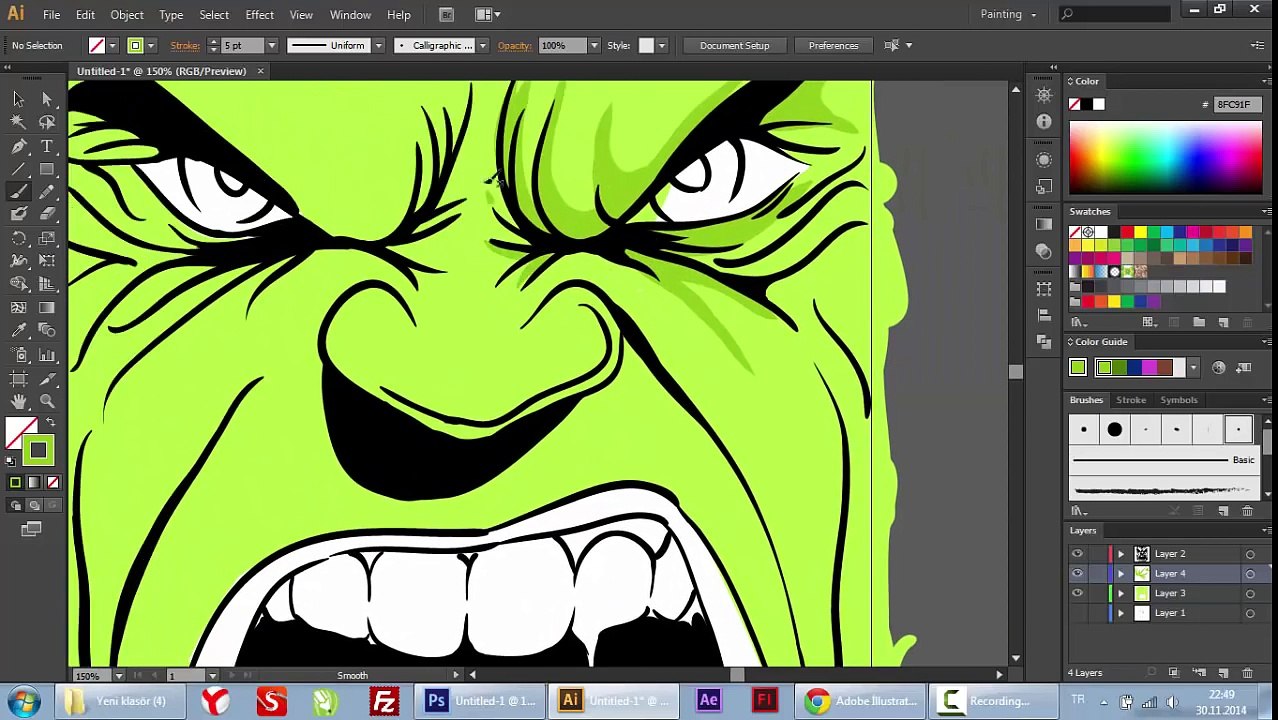The height and width of the screenshot is (720, 1278).
Task: Select the Pen tool
Action: tap(18, 146)
